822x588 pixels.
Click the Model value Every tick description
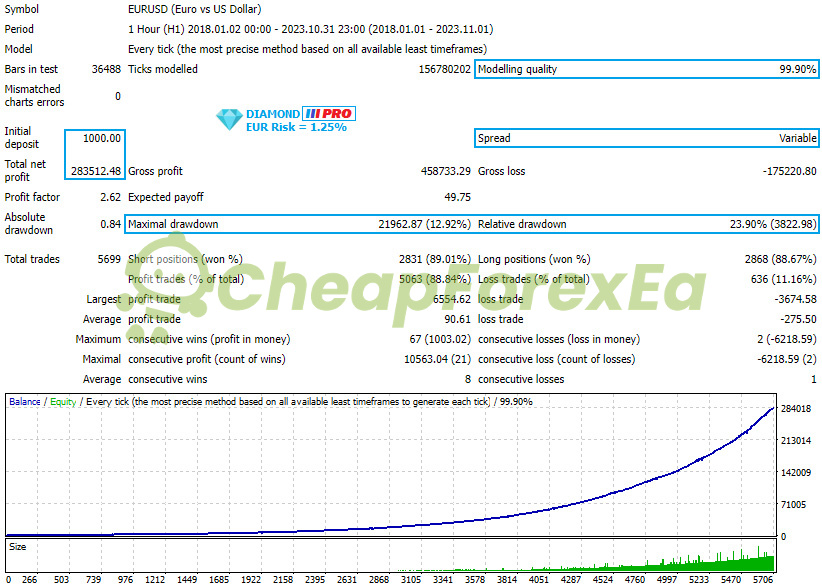(307, 49)
